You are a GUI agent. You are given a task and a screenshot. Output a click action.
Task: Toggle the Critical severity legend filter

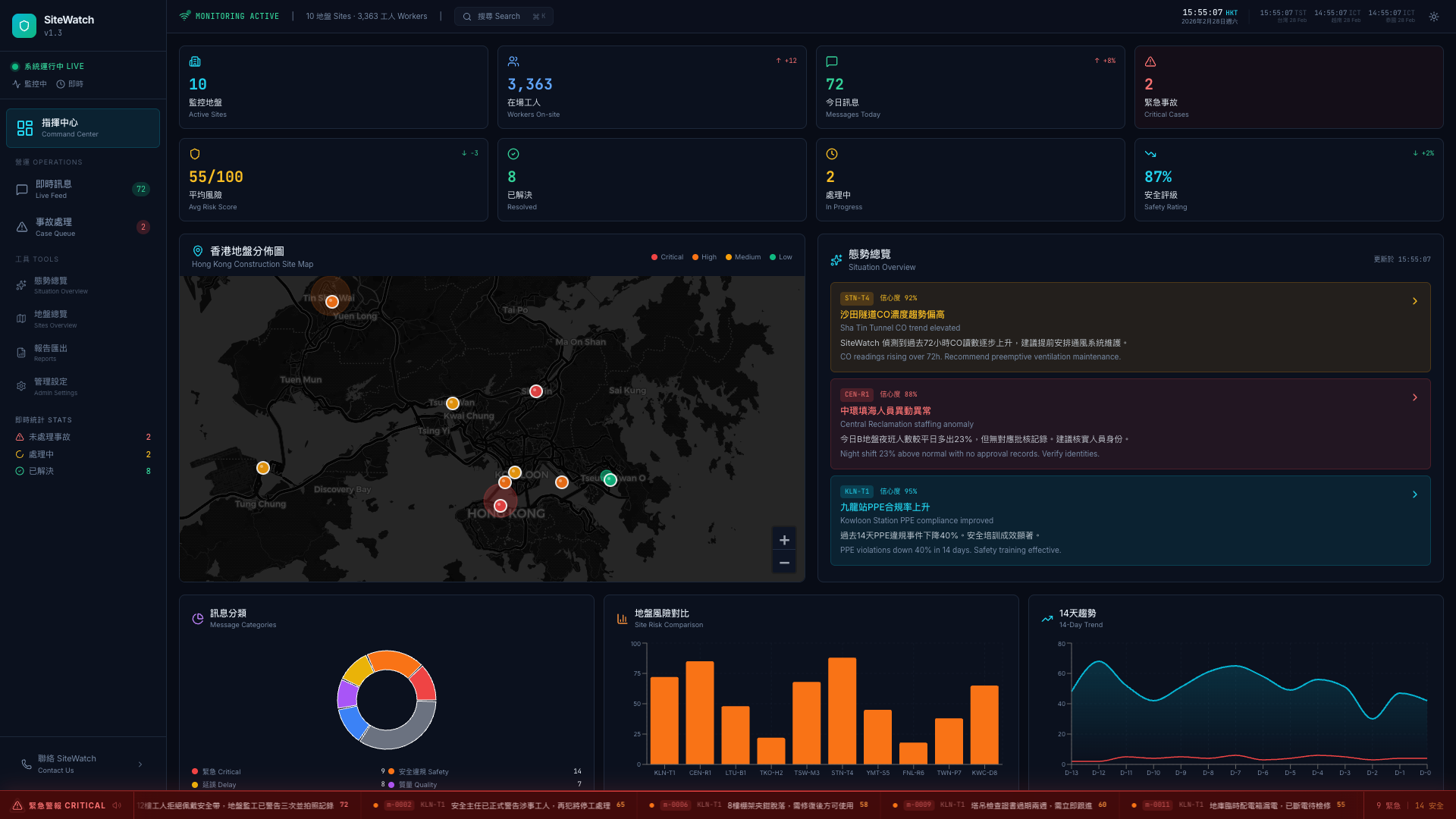(667, 257)
